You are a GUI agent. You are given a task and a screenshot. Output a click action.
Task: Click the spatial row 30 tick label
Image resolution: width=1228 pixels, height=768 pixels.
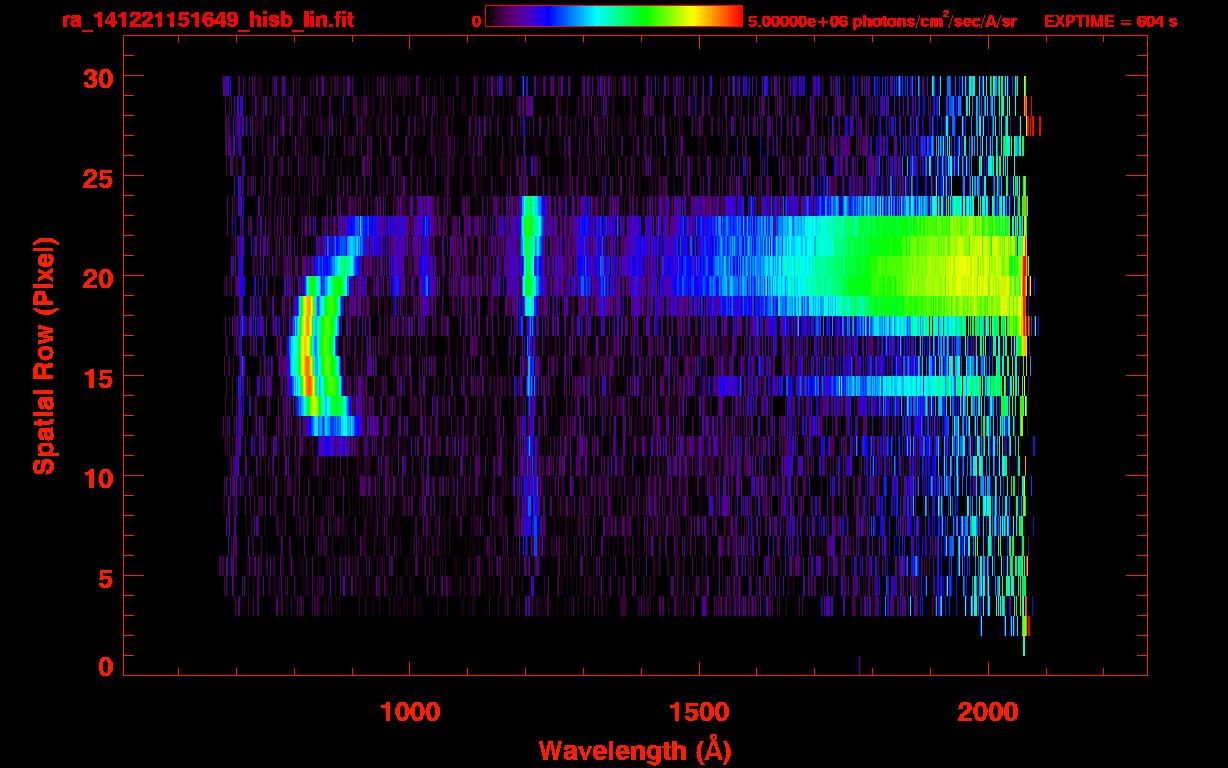(x=98, y=77)
